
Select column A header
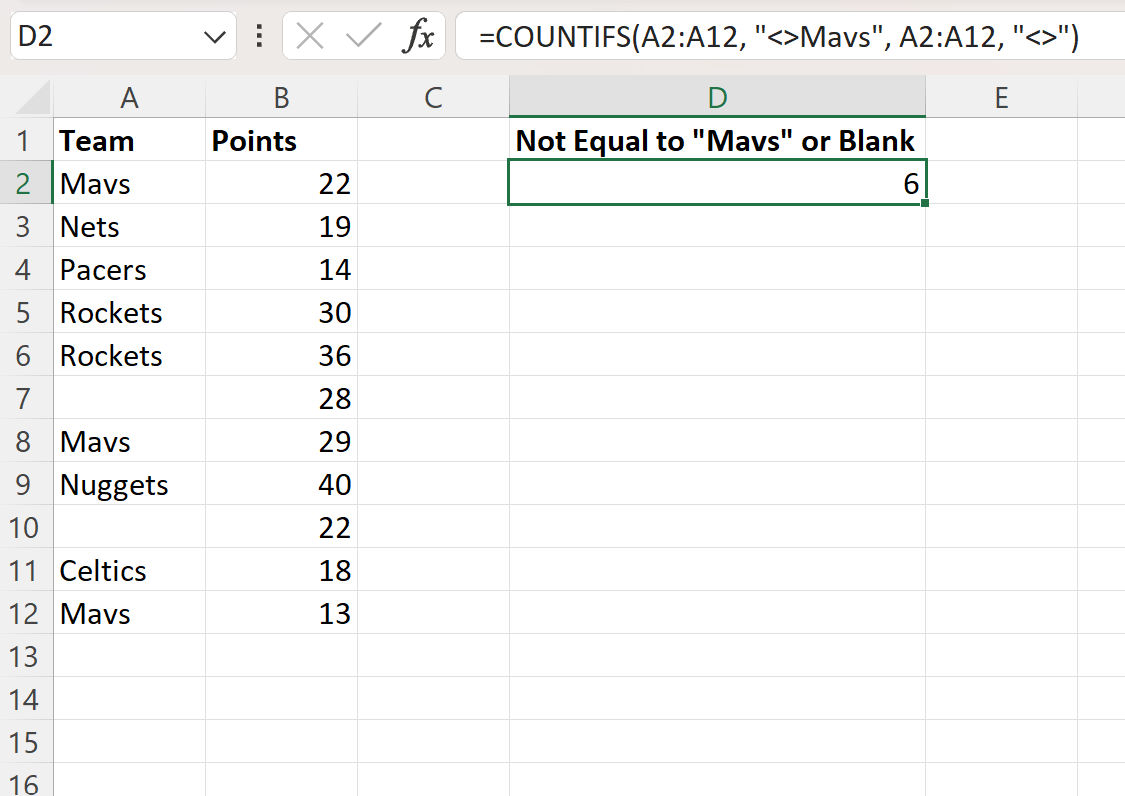[129, 97]
